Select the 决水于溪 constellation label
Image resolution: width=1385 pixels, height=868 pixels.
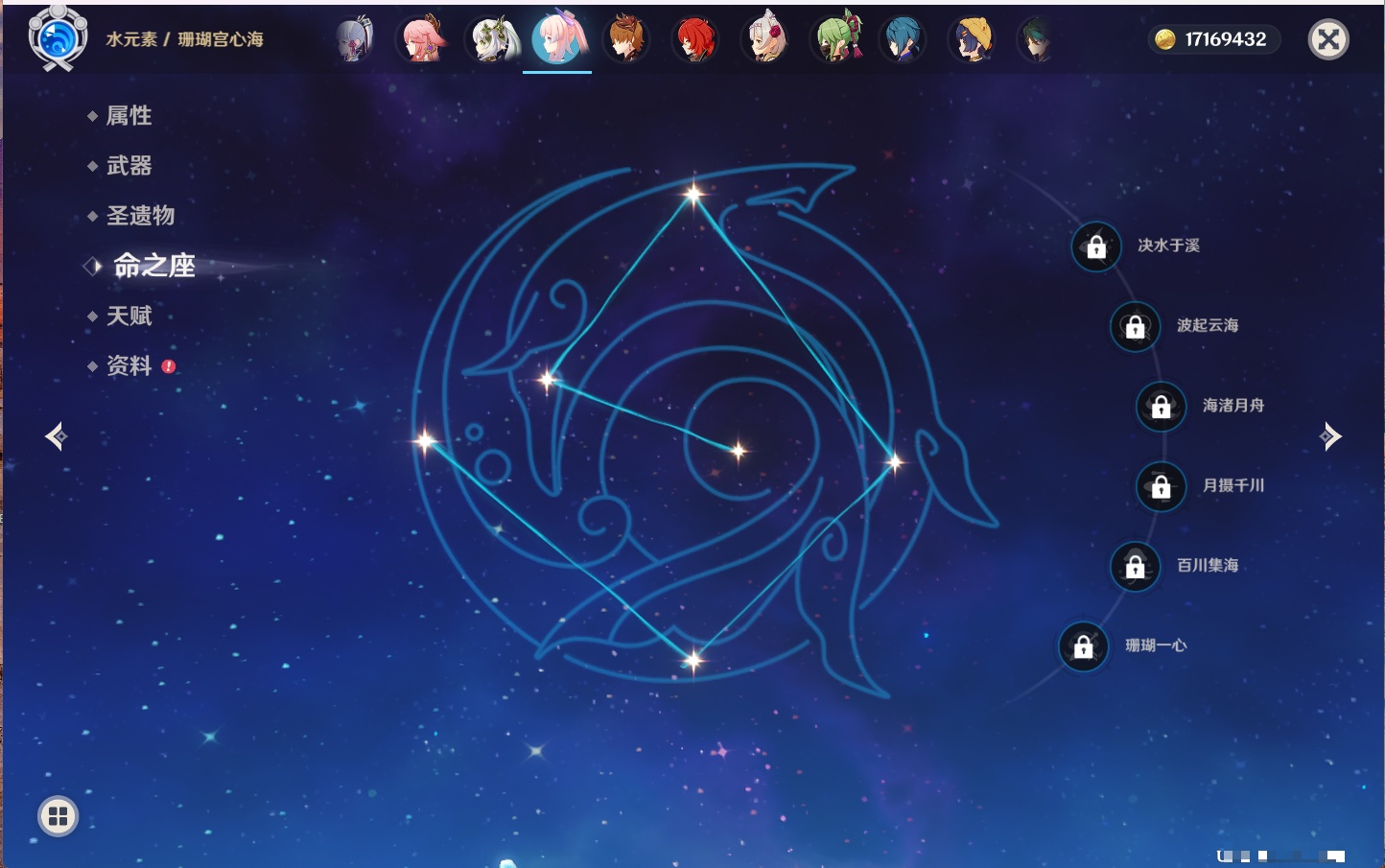click(1168, 246)
